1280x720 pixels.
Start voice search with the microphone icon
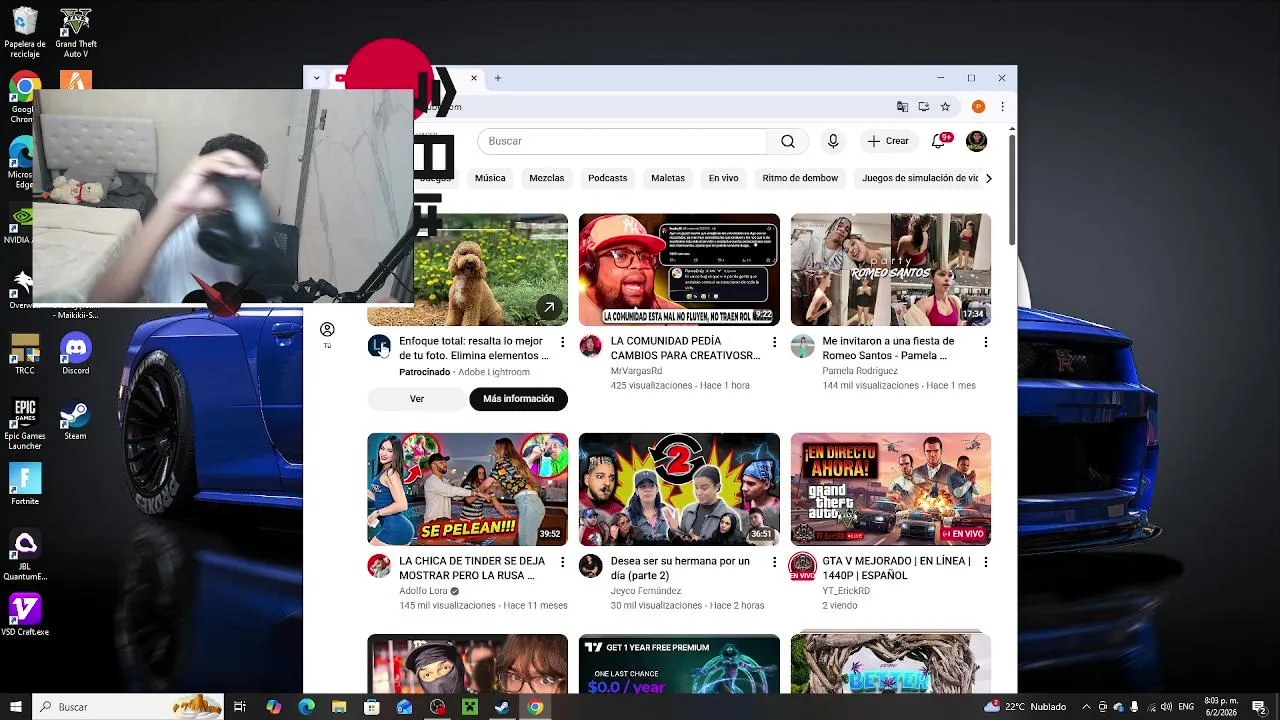click(833, 141)
